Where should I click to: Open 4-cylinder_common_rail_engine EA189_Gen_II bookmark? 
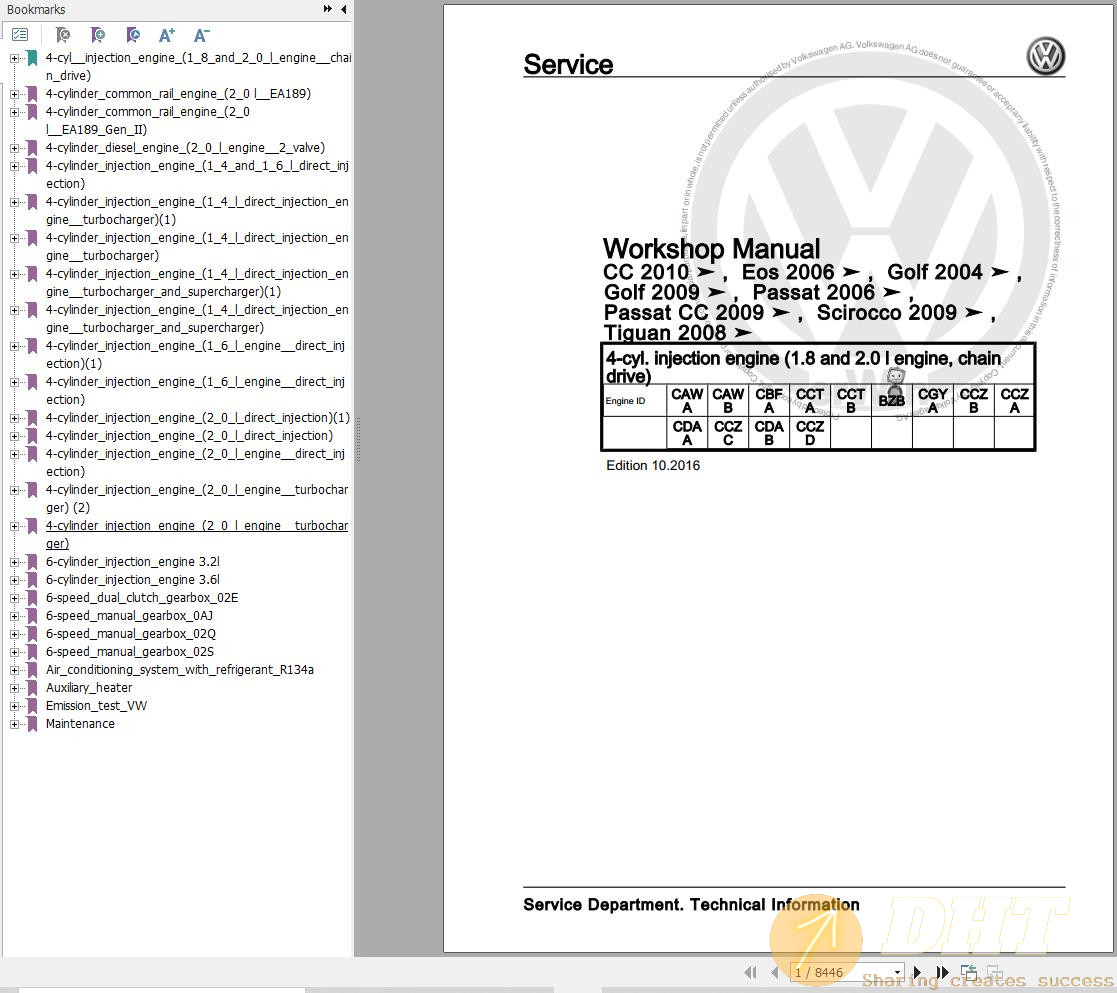tap(147, 120)
